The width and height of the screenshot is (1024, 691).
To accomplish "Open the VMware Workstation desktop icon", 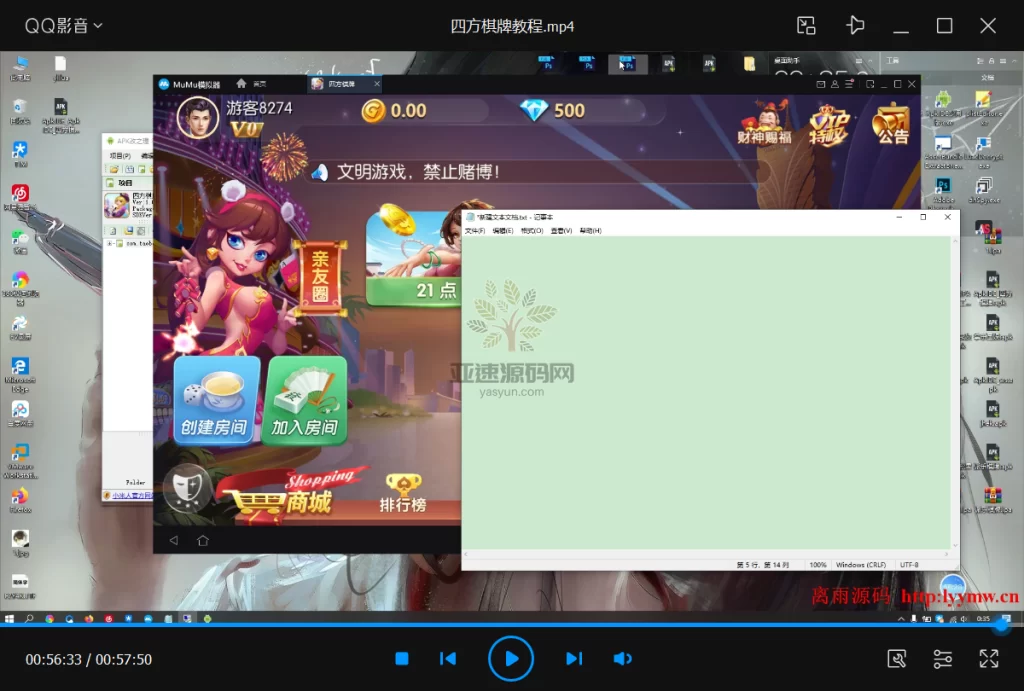I will click(20, 461).
